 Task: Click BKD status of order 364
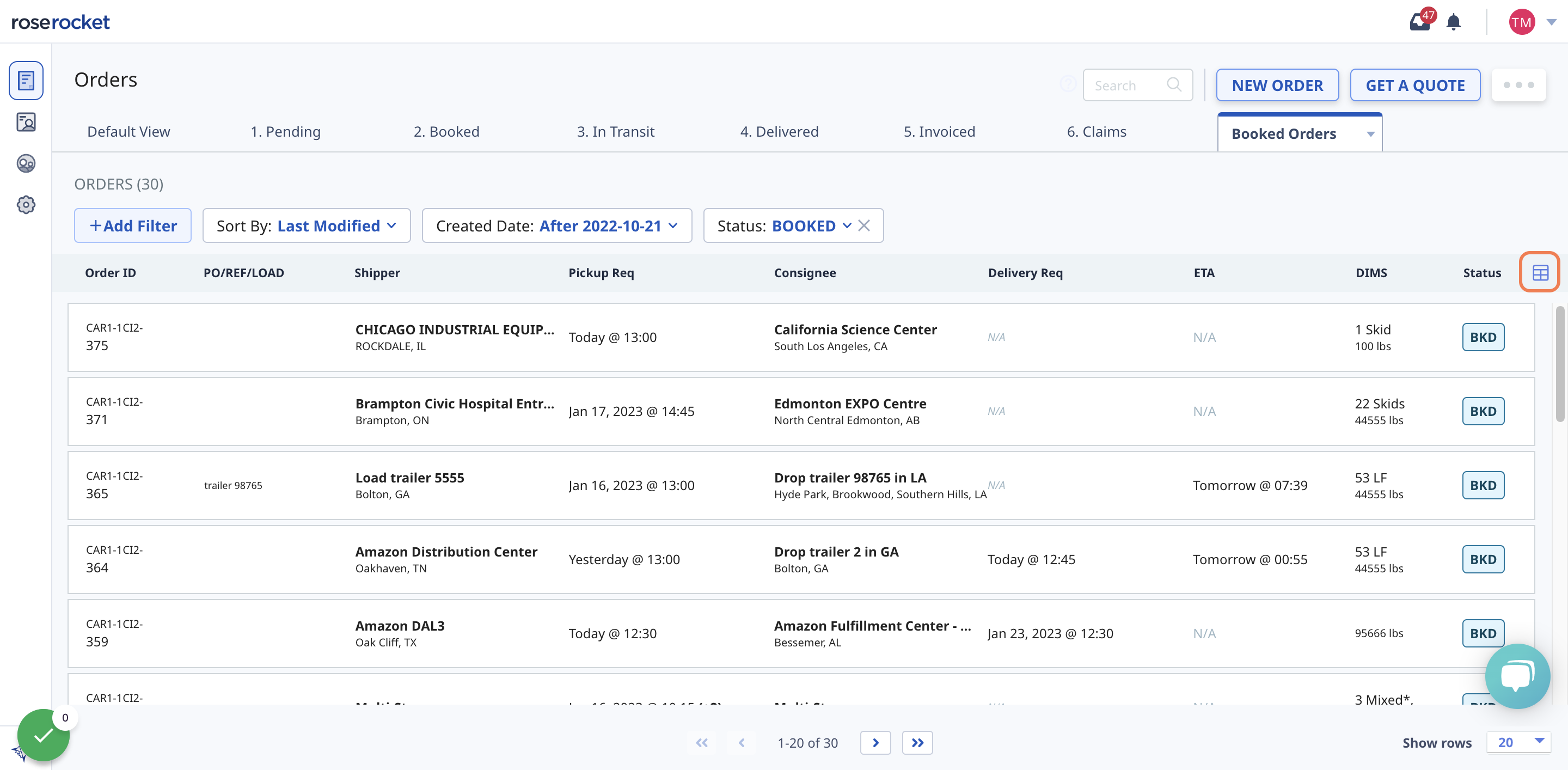point(1483,559)
